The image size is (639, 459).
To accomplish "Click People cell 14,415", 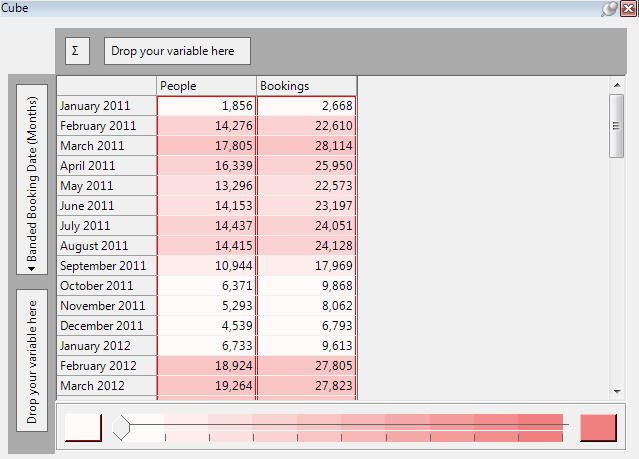I will pyautogui.click(x=206, y=246).
